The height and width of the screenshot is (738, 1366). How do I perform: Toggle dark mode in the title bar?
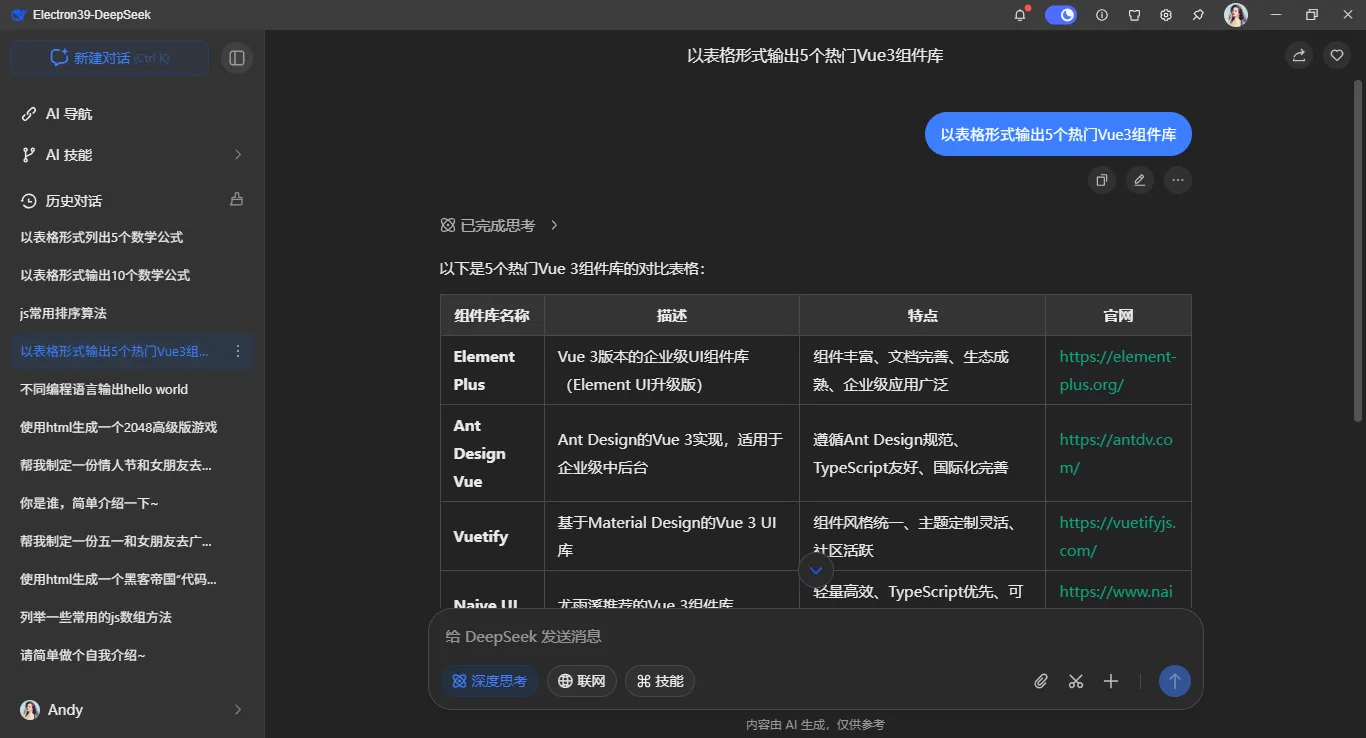click(1060, 15)
